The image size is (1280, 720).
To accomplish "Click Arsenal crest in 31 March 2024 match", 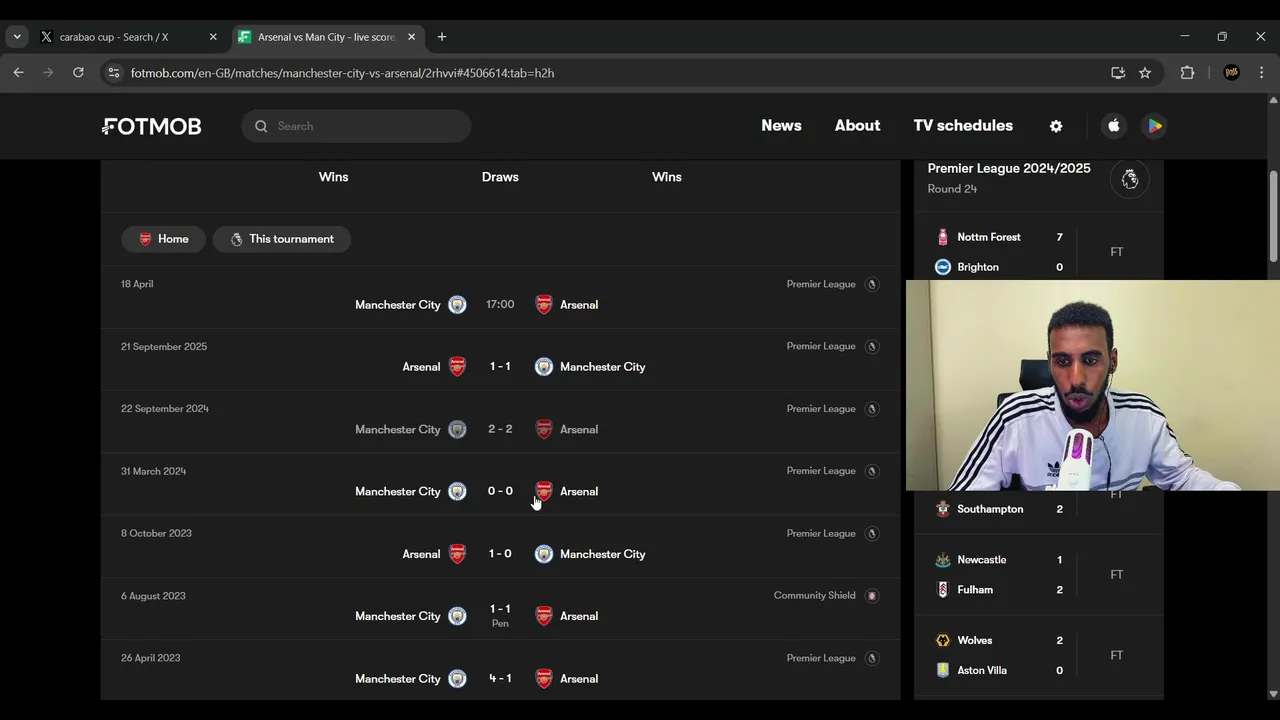I will pos(544,491).
